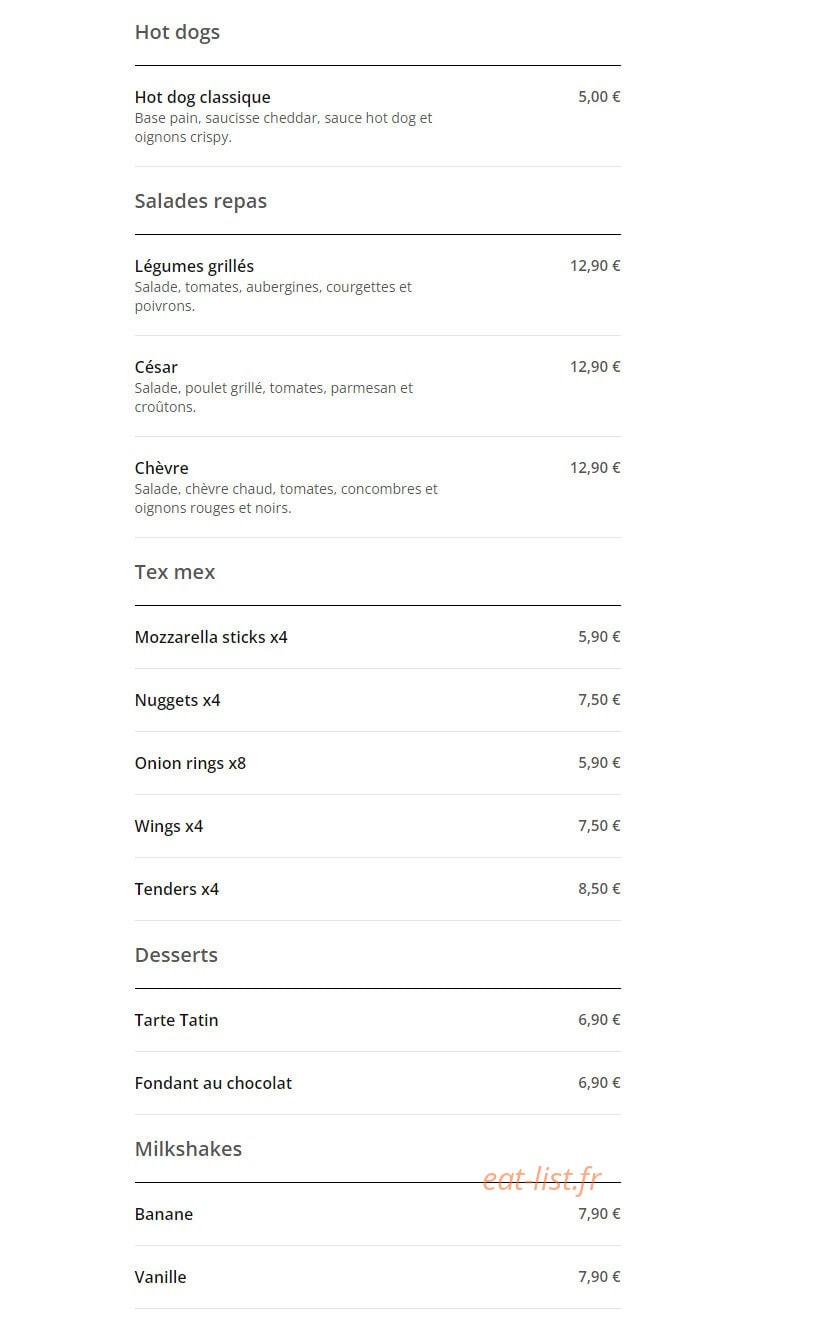This screenshot has height=1334, width=827.
Task: Click the Légumes grillés salad entry
Action: [377, 286]
